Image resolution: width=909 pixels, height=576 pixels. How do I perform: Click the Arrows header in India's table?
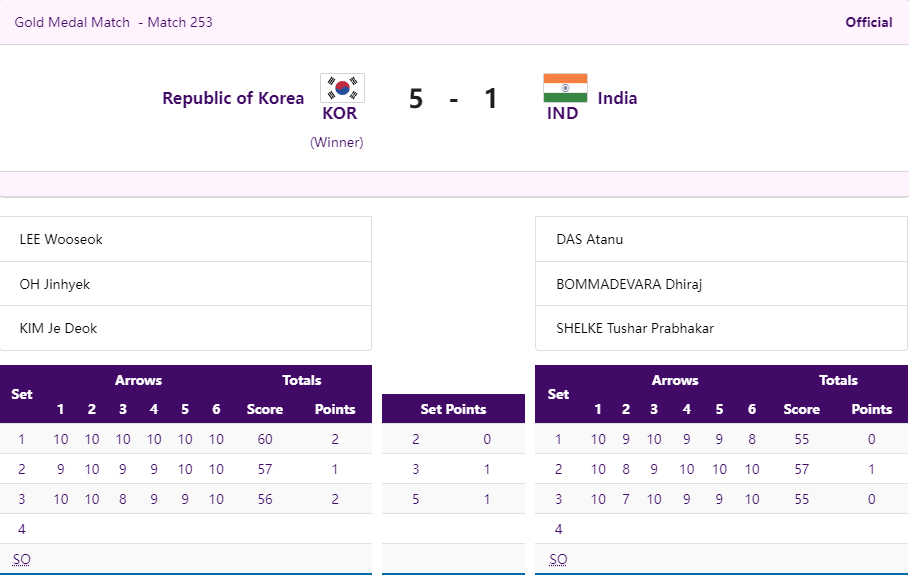click(675, 380)
